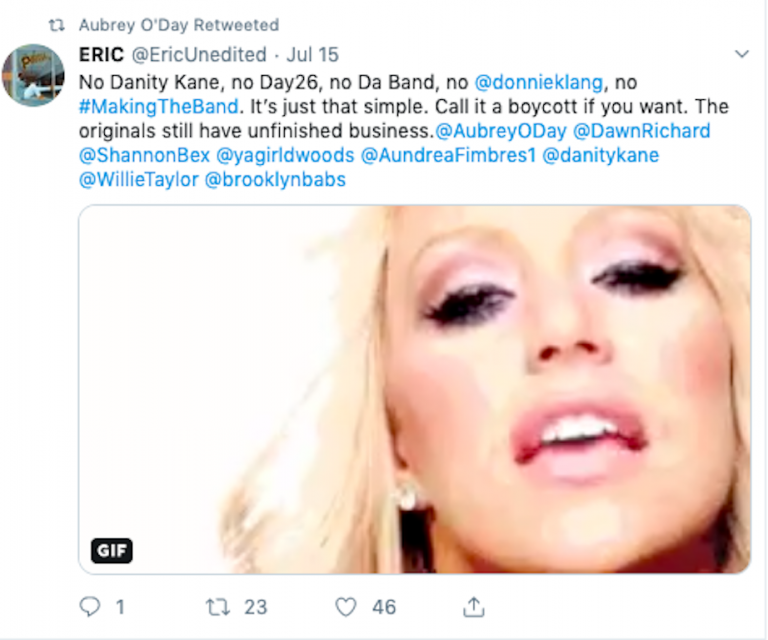This screenshot has height=640, width=768.
Task: Expand the tweet options chevron menu
Action: click(741, 53)
